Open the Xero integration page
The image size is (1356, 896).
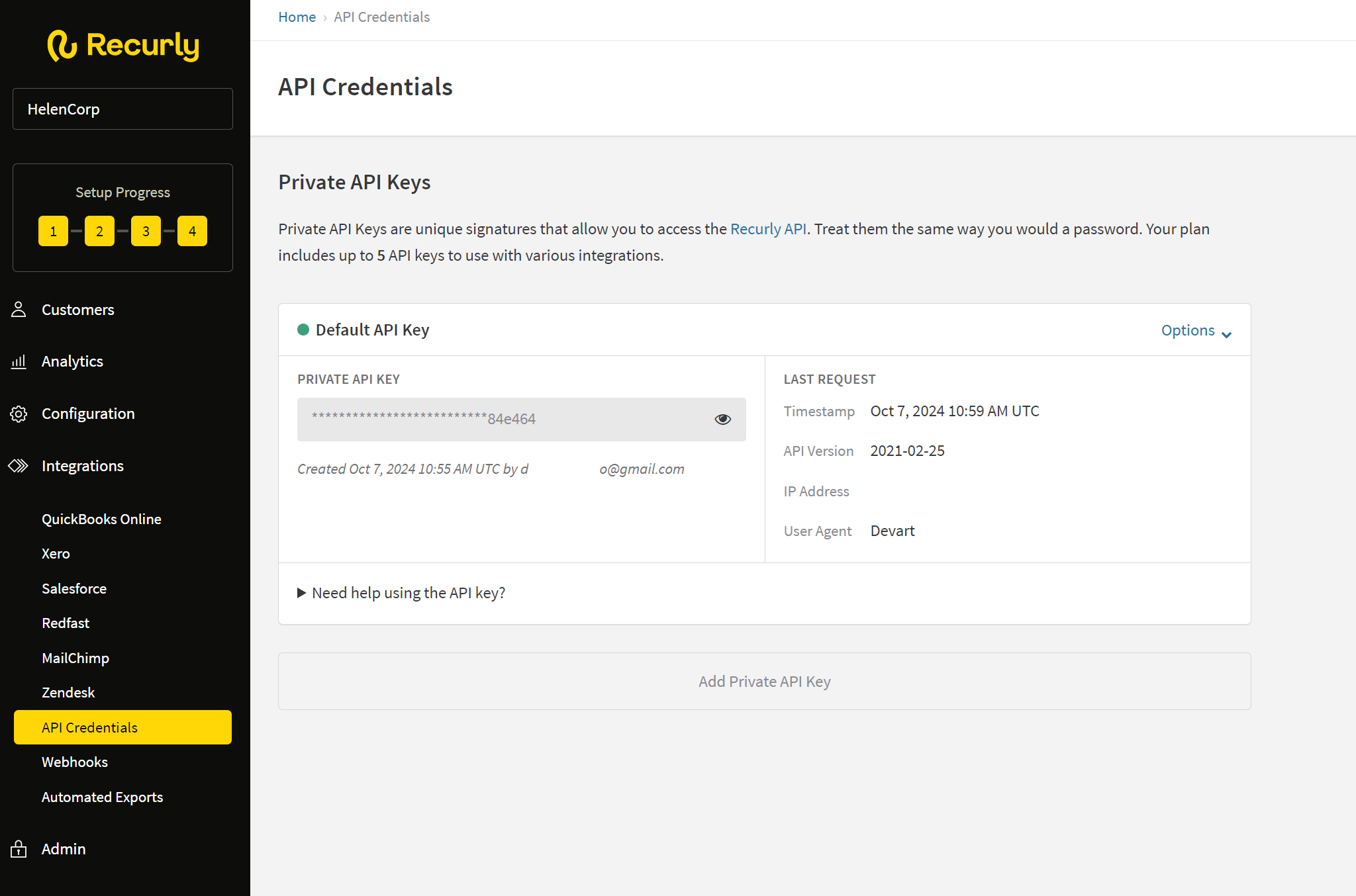pos(56,554)
